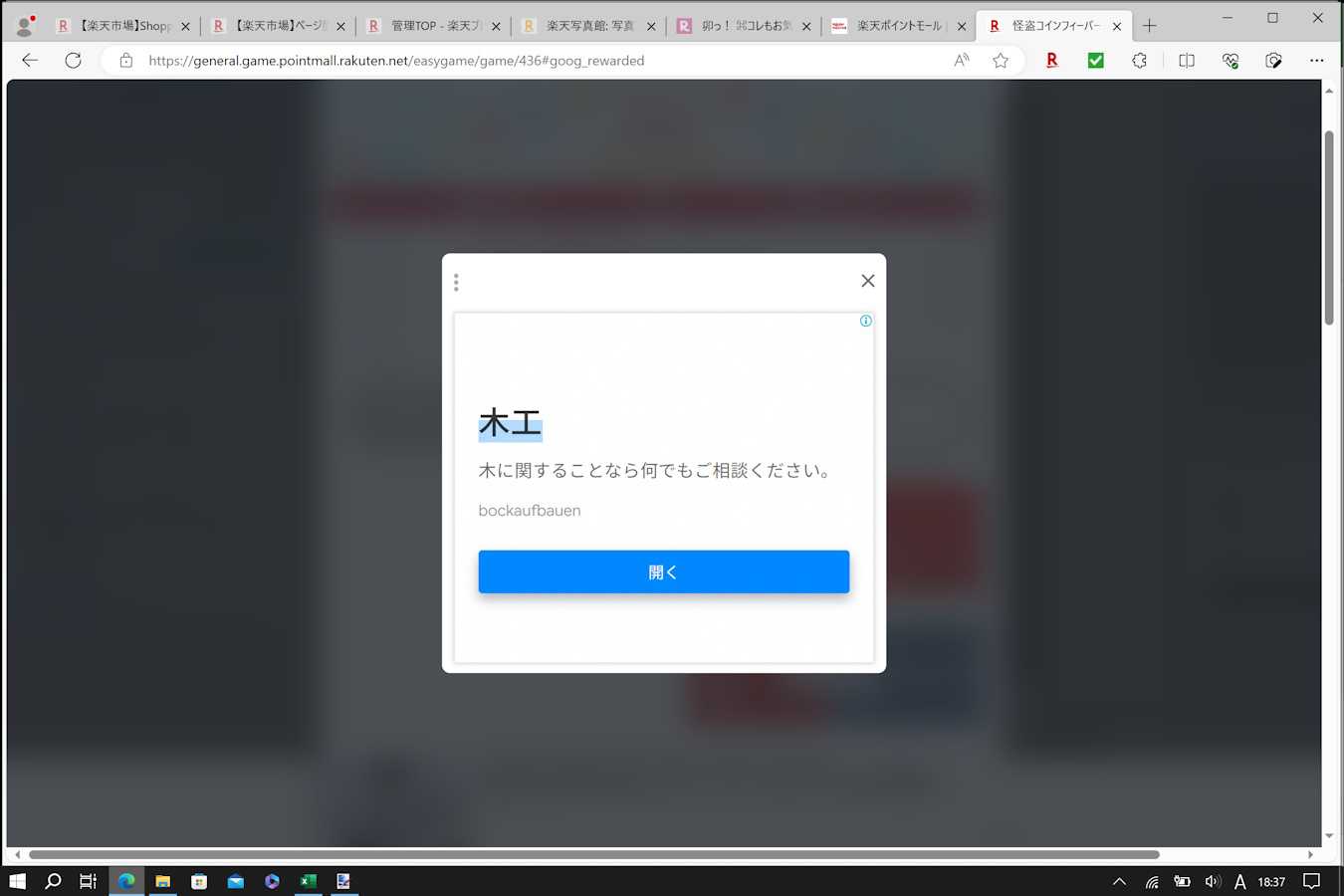The image size is (1344, 896).
Task: Open Excel from the taskbar
Action: tap(309, 881)
